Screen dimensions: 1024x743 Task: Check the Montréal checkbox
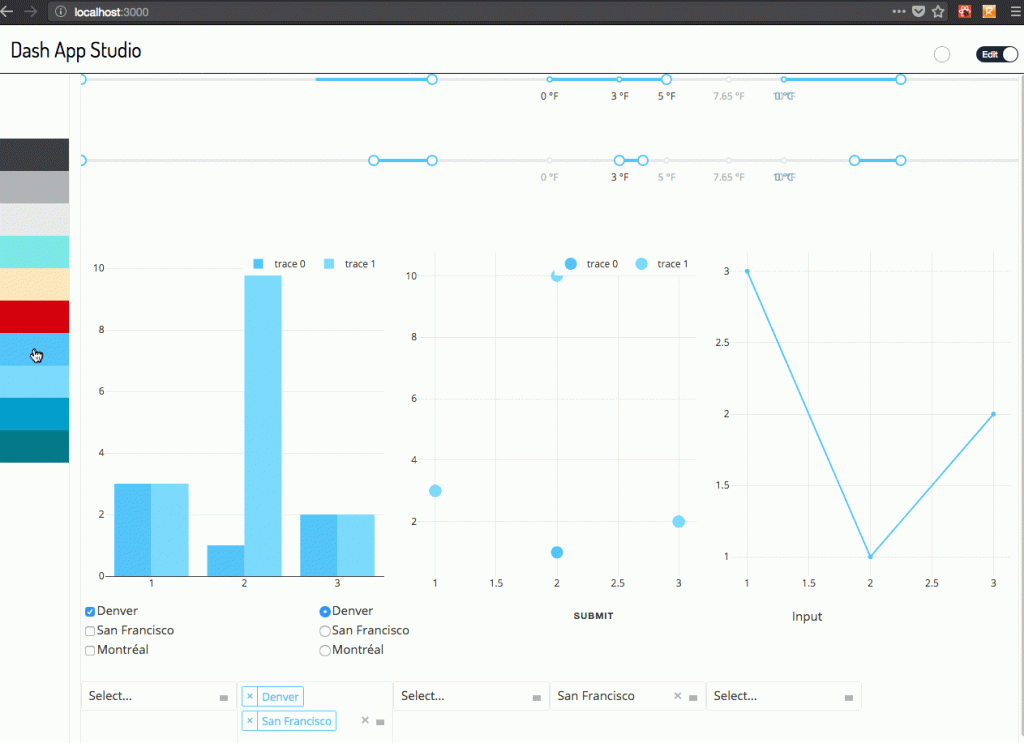(89, 650)
